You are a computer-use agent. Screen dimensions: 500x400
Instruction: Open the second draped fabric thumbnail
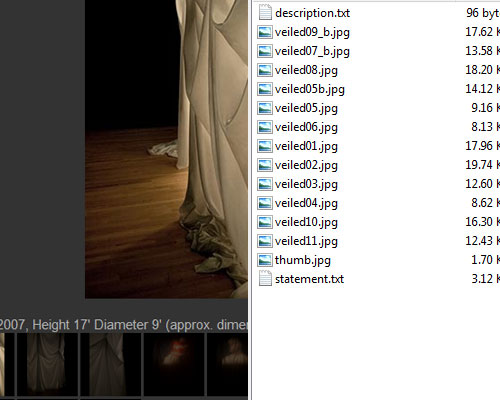(110, 364)
